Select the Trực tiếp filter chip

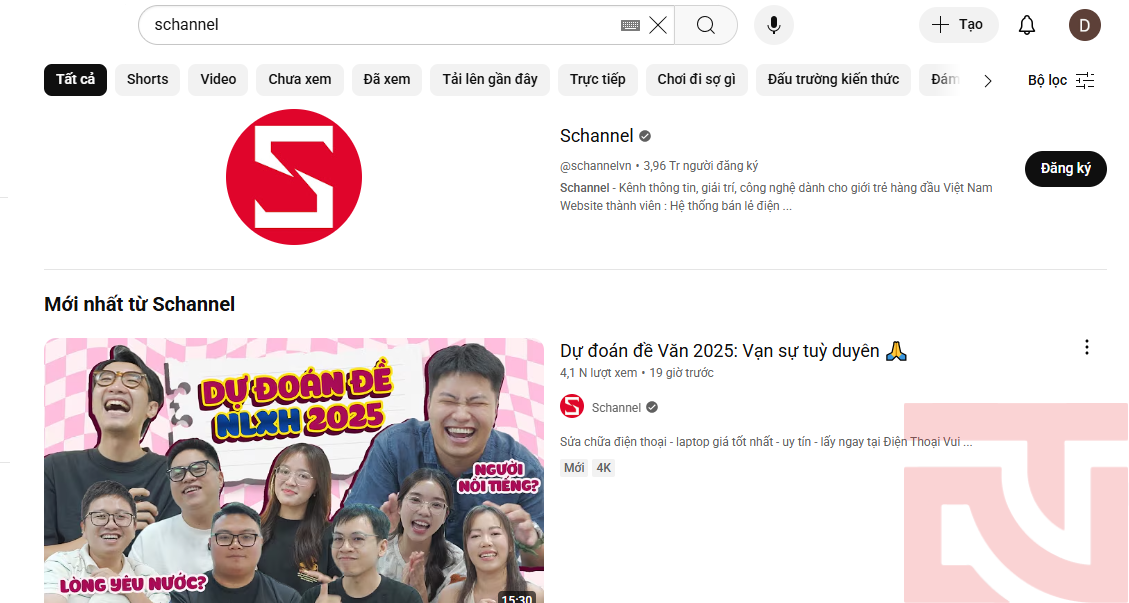point(598,79)
